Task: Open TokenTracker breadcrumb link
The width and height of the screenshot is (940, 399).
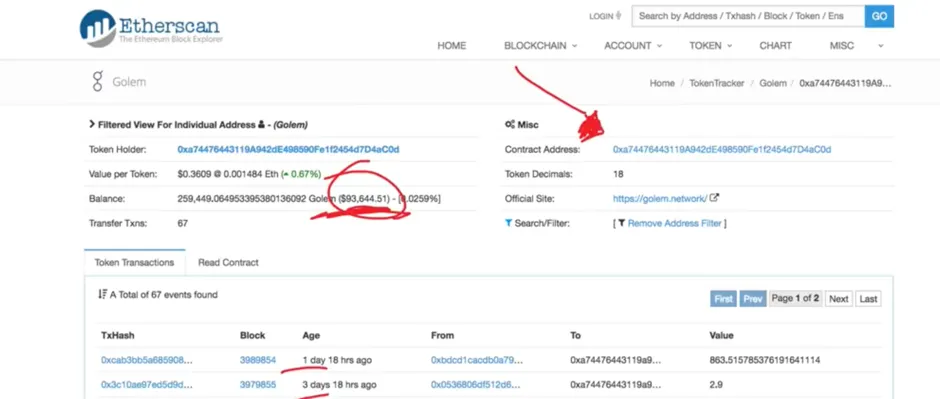Action: click(x=716, y=83)
